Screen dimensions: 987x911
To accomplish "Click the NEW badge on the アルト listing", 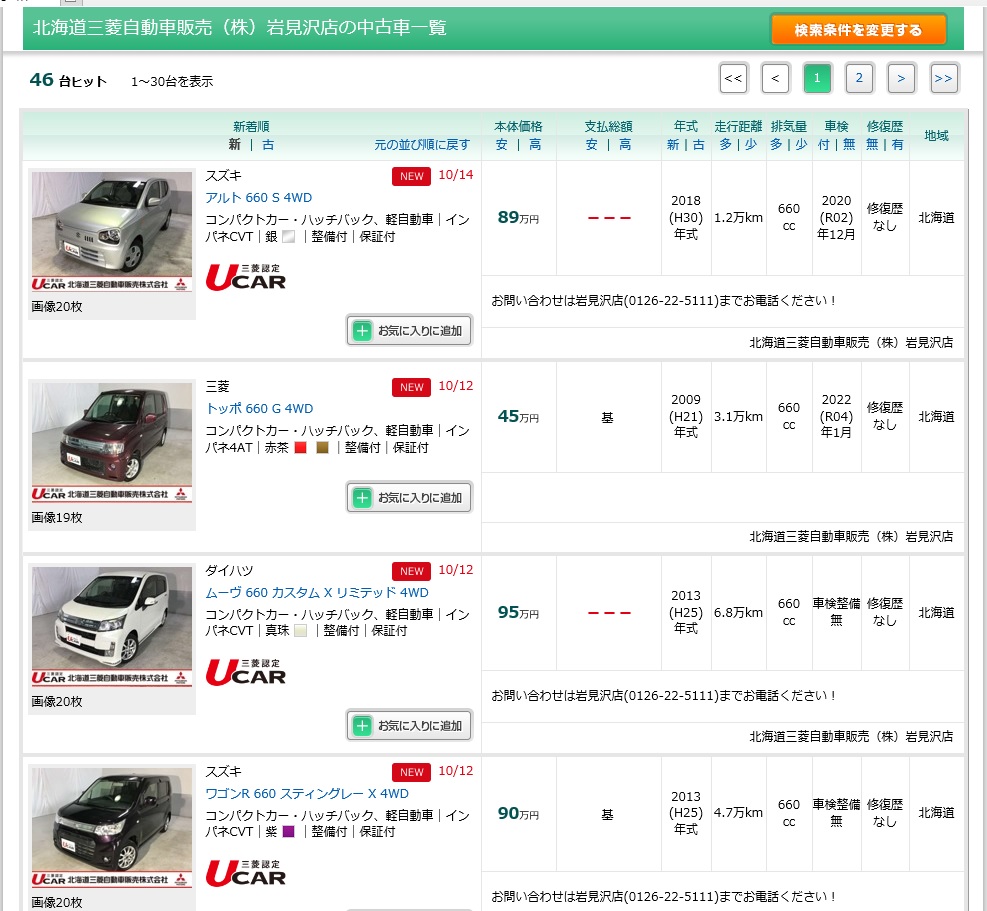I will pyautogui.click(x=411, y=176).
